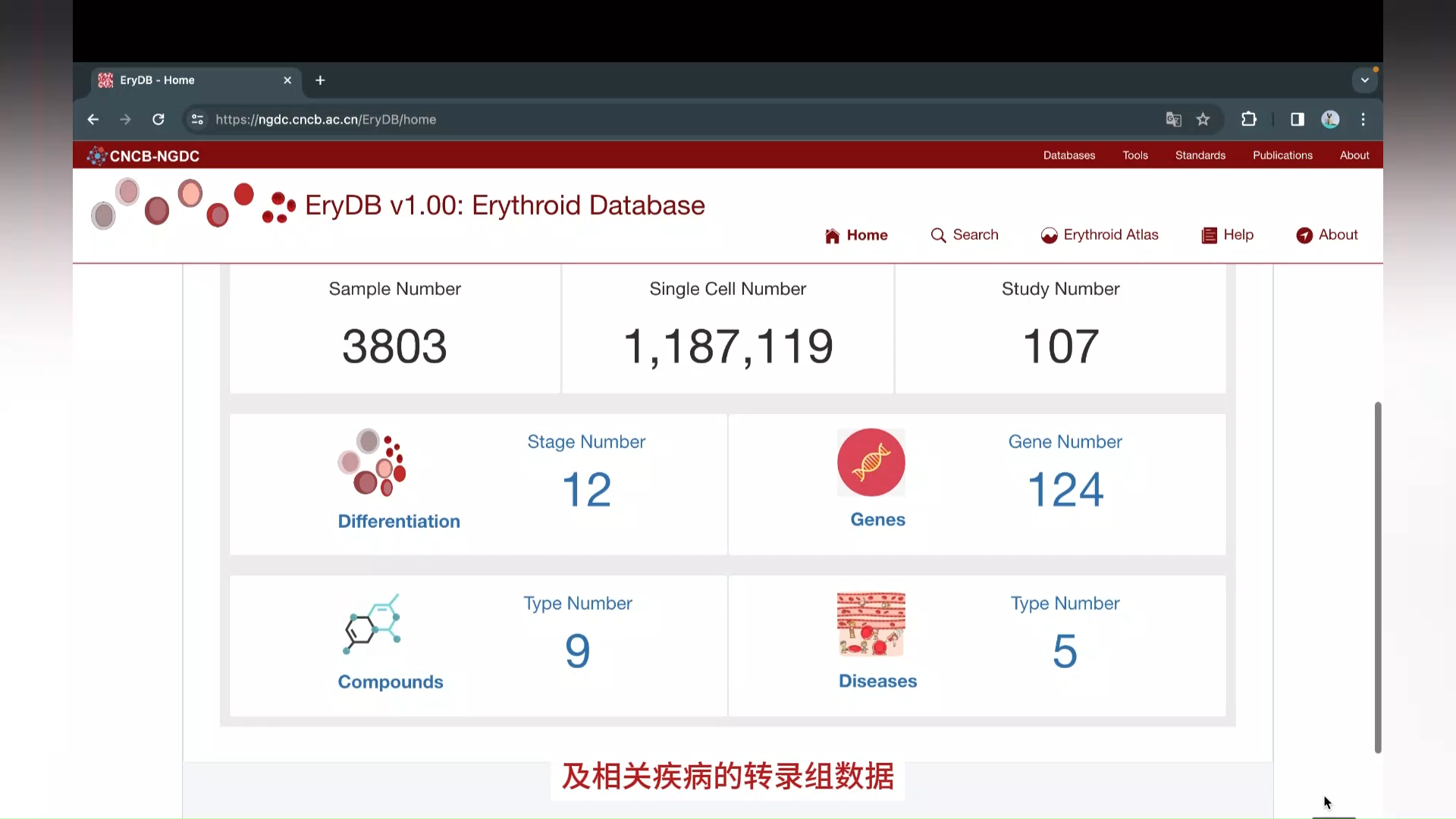Click the Standards menu item
This screenshot has height=819, width=1456.
1200,155
